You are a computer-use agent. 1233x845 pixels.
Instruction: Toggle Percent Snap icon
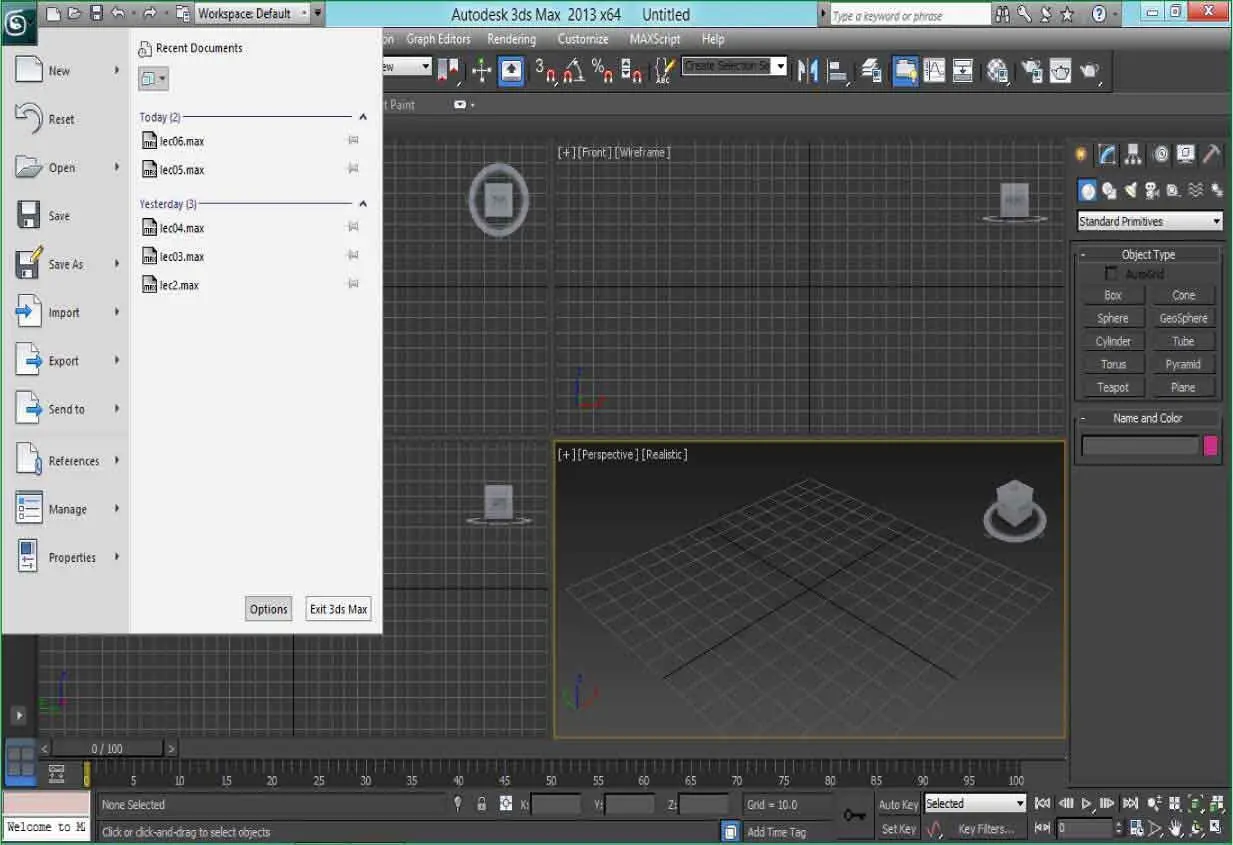[602, 70]
